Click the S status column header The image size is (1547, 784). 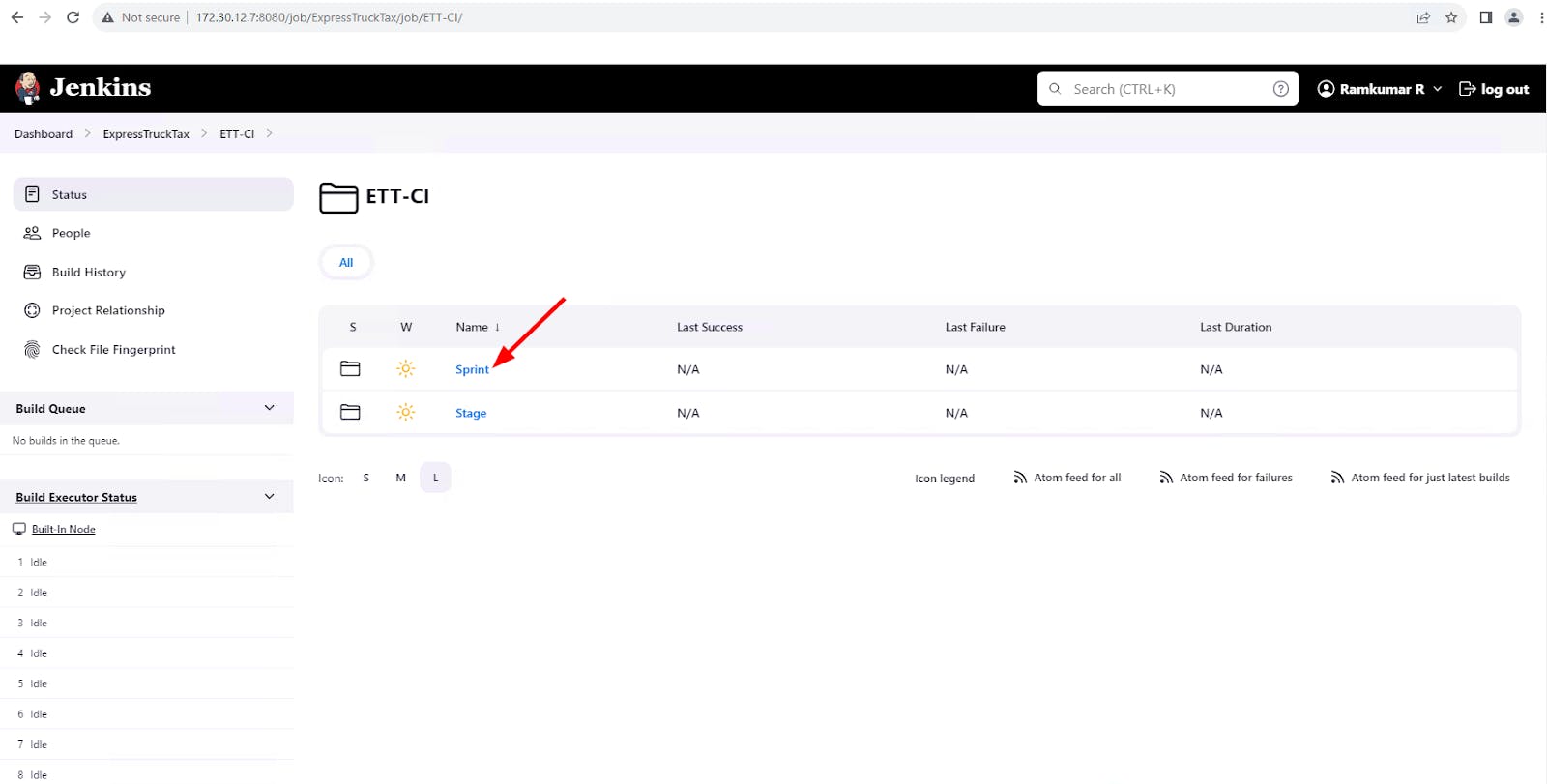(353, 327)
